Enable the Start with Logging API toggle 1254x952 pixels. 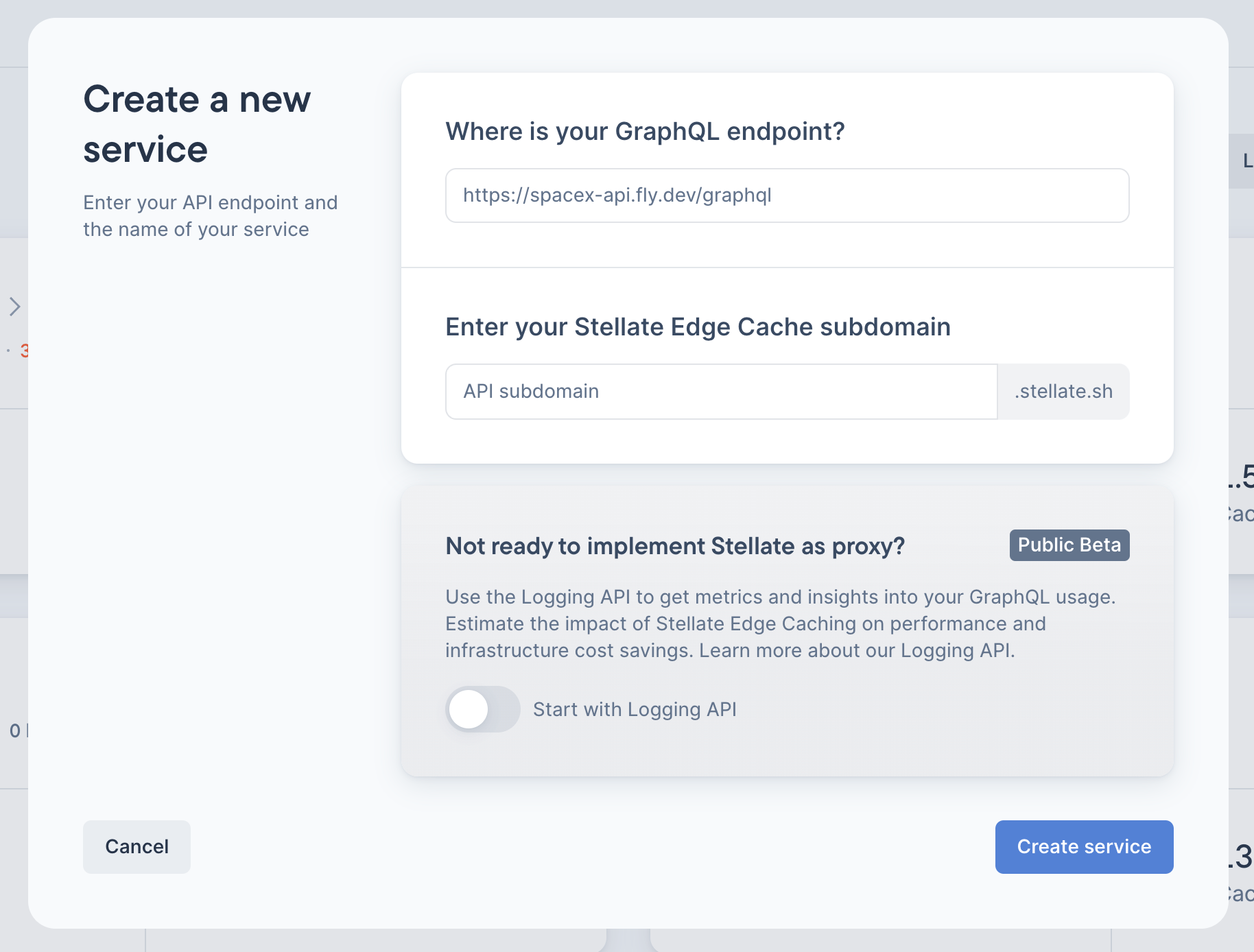(483, 709)
